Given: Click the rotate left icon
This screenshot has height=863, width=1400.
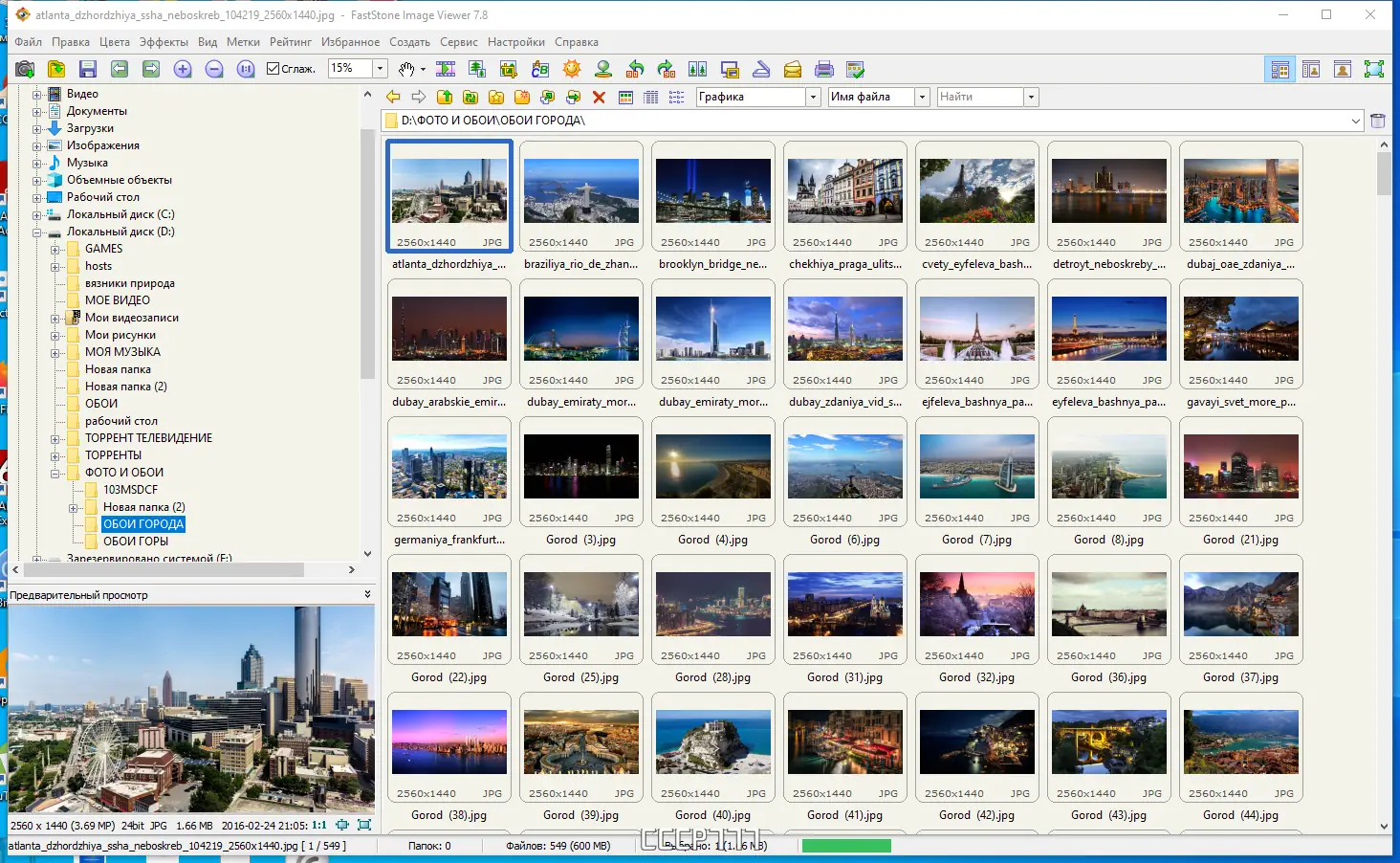Looking at the screenshot, I should 635,69.
